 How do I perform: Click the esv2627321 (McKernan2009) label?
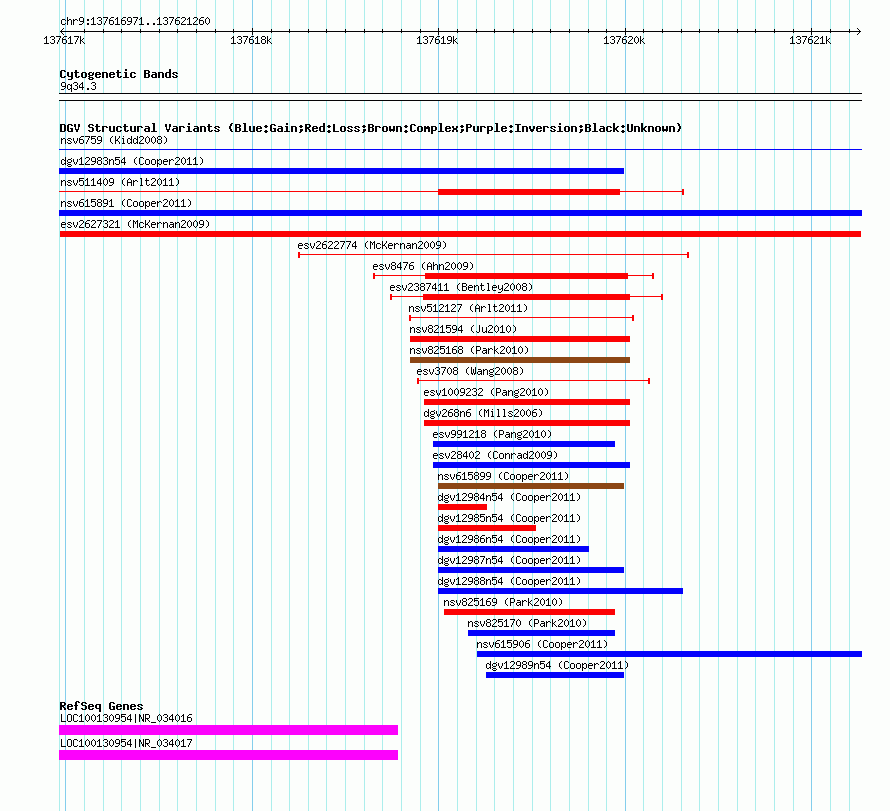135,224
